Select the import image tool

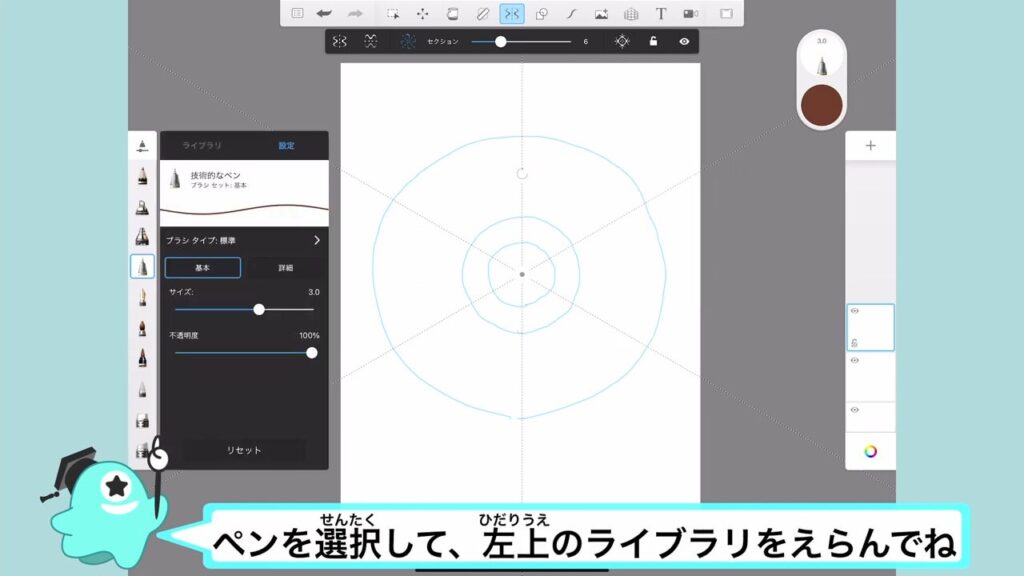click(601, 14)
